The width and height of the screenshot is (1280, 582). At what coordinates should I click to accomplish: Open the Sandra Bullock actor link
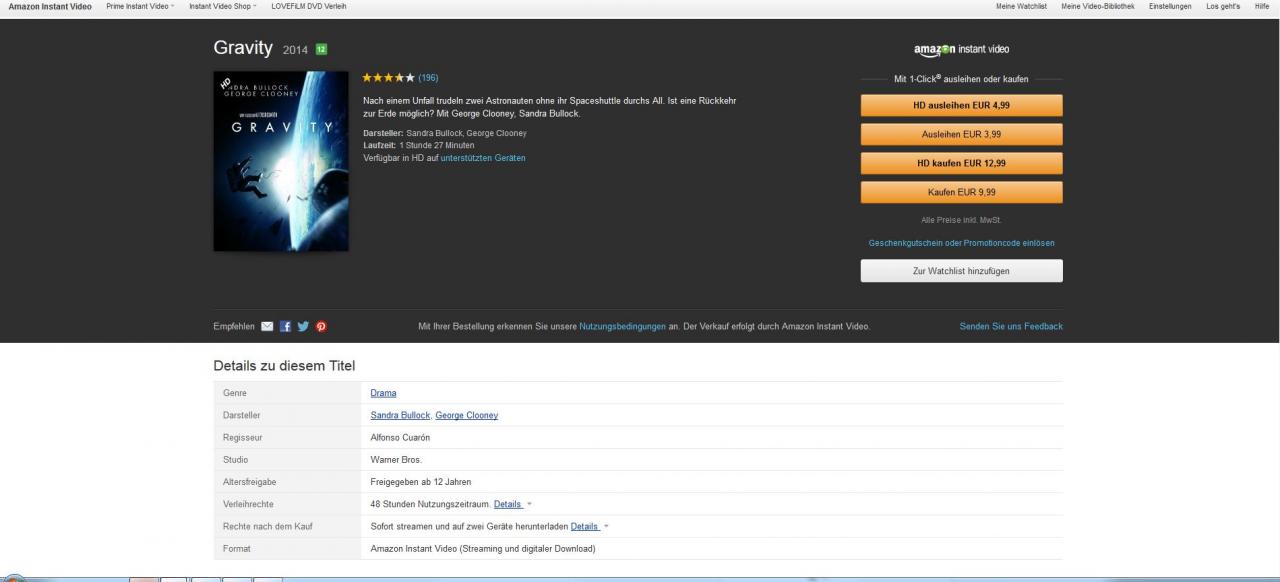click(400, 415)
